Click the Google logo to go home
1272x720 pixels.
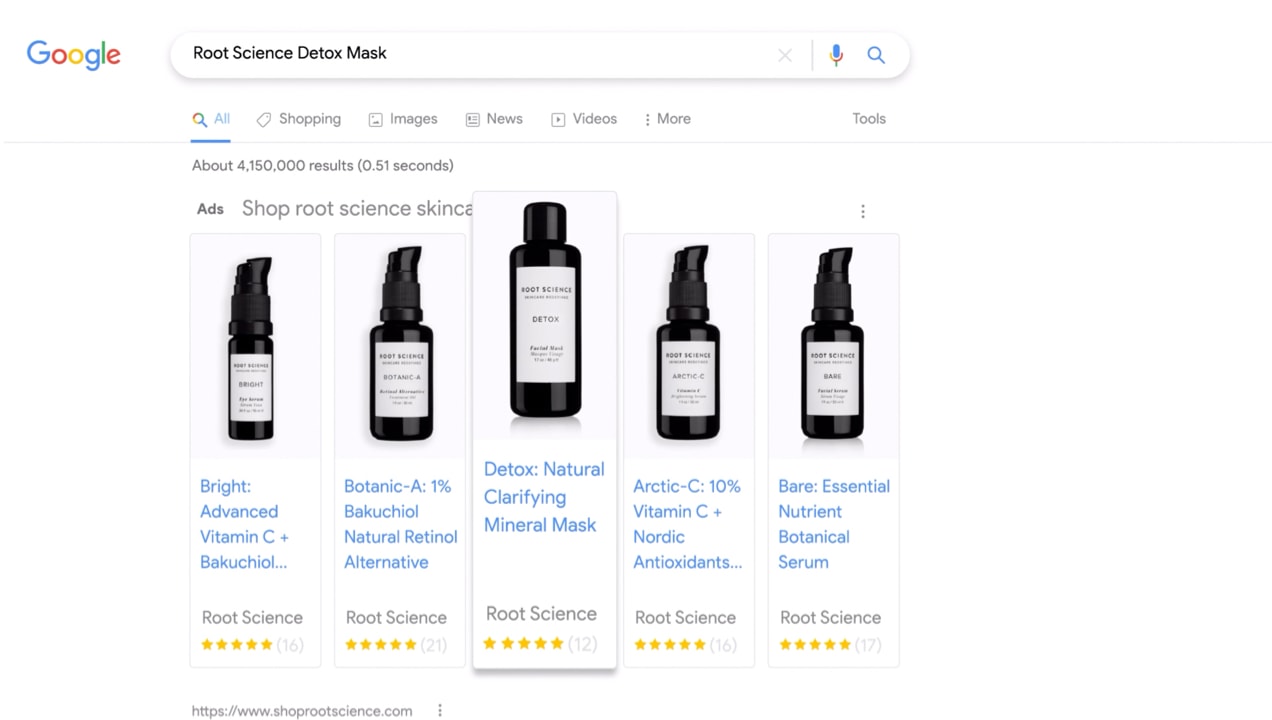click(73, 55)
